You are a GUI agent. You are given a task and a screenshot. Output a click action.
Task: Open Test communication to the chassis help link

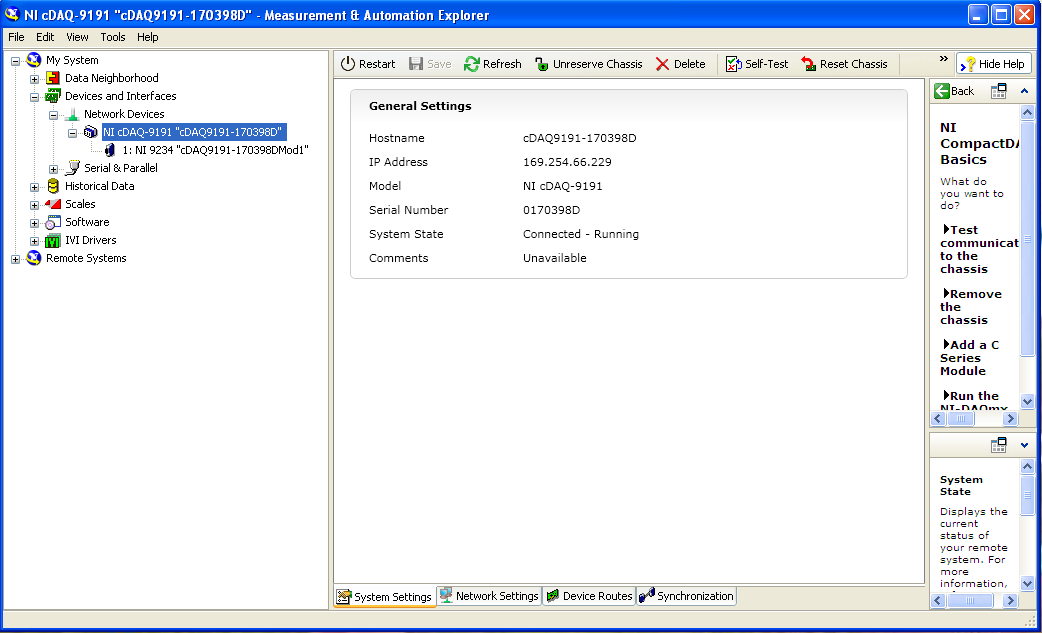[979, 249]
